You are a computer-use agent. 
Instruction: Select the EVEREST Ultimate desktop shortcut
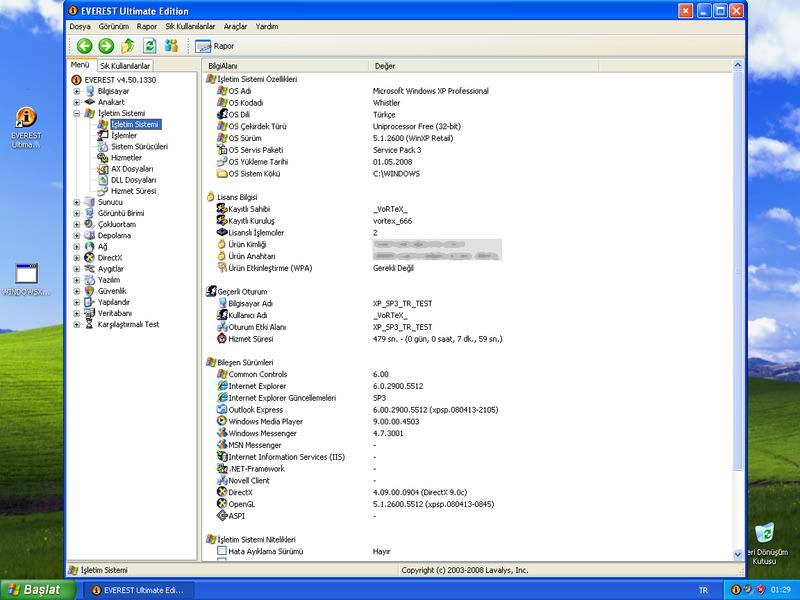(x=26, y=128)
